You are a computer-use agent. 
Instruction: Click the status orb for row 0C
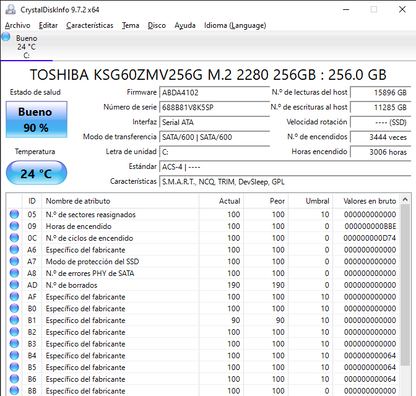14,238
